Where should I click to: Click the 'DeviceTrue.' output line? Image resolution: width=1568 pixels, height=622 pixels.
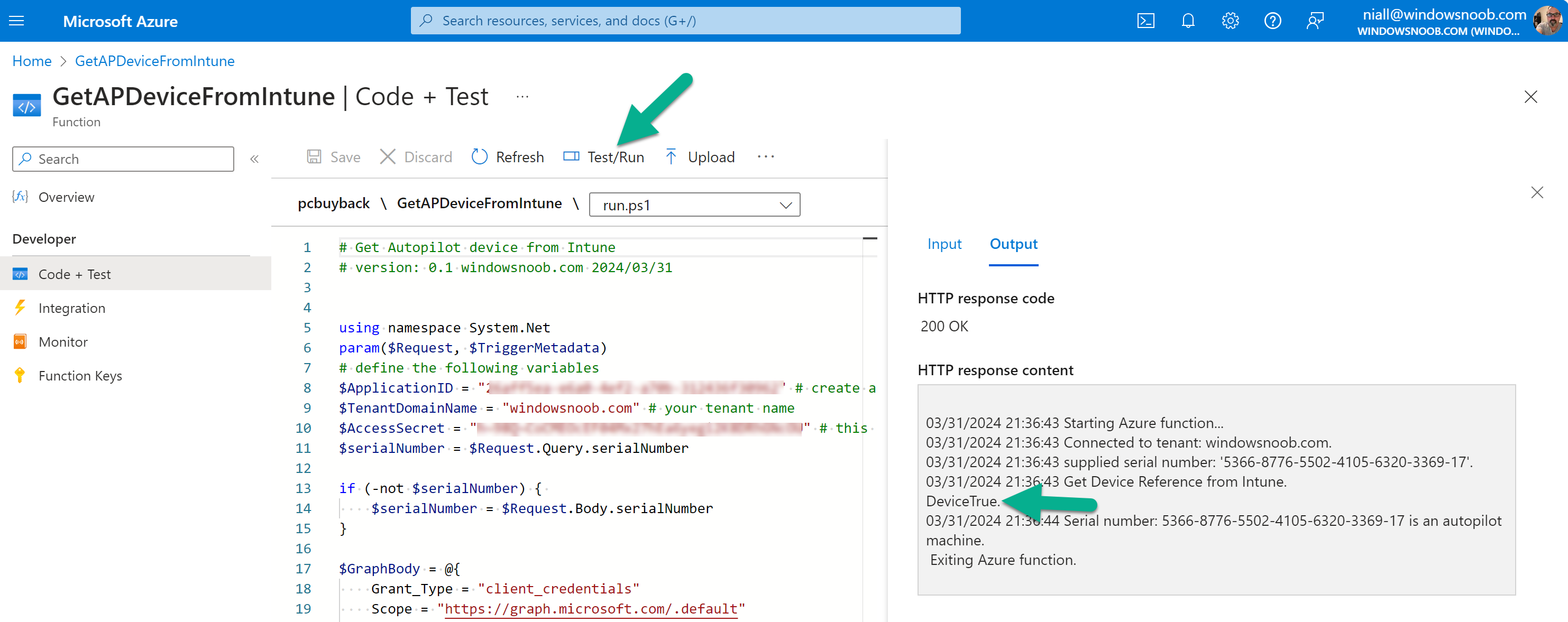[962, 502]
